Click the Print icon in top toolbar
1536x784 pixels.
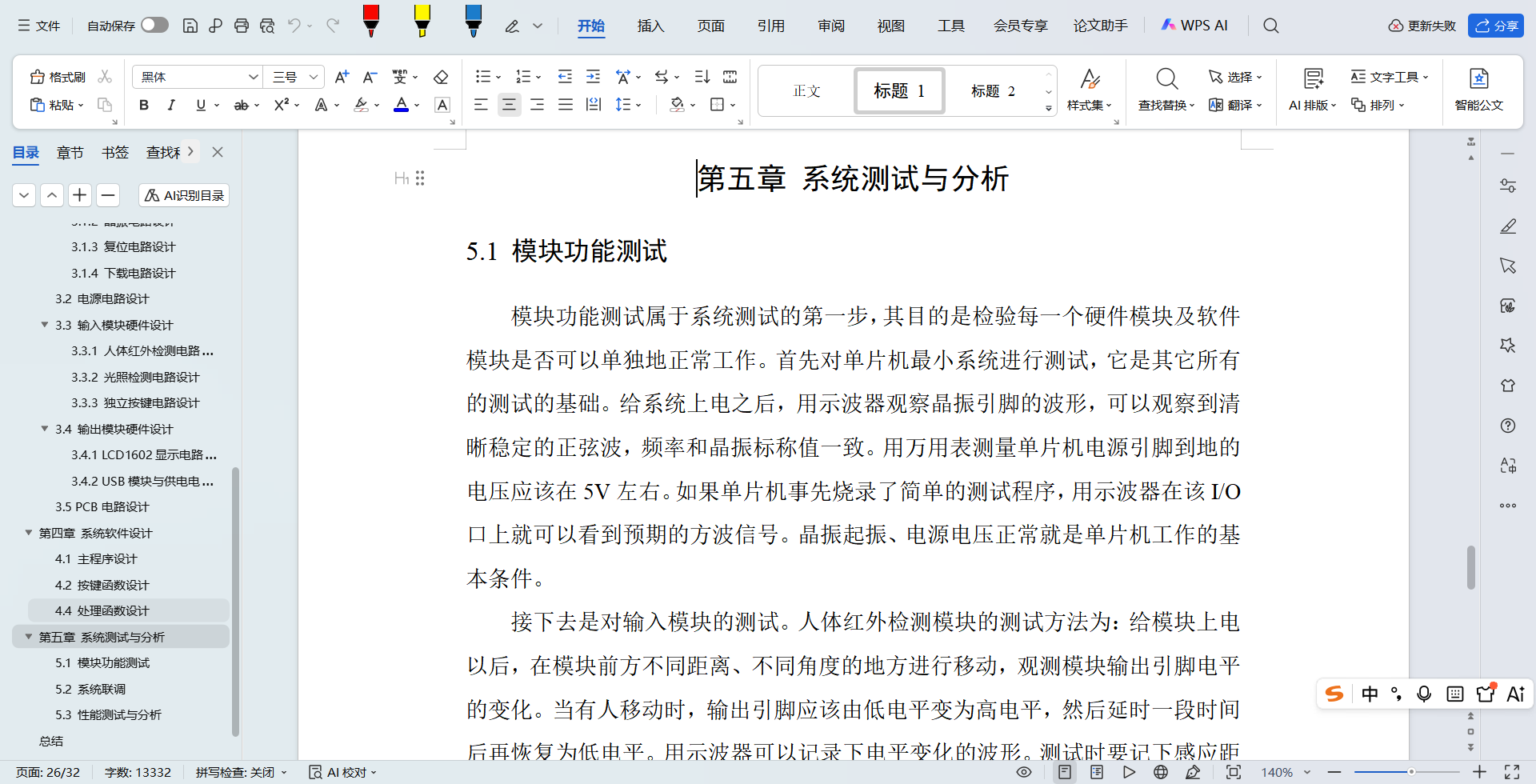pos(242,26)
